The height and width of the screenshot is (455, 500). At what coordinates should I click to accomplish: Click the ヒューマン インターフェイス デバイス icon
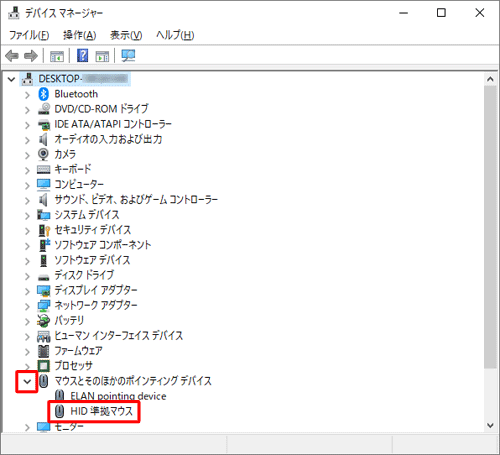point(44,336)
